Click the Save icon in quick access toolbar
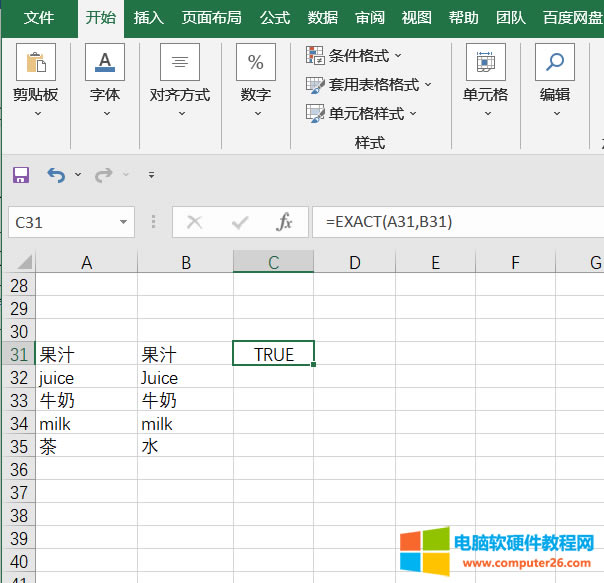 (20, 175)
